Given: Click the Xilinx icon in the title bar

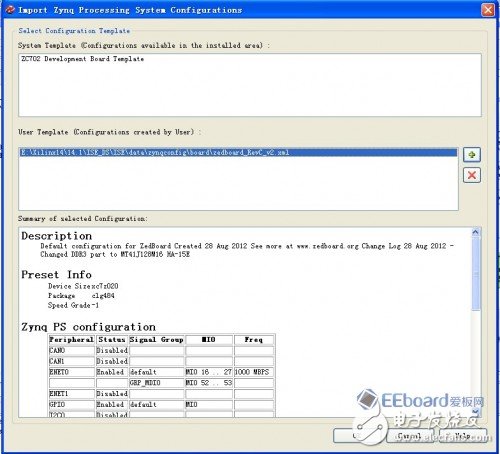Looking at the screenshot, I should [x=10, y=10].
